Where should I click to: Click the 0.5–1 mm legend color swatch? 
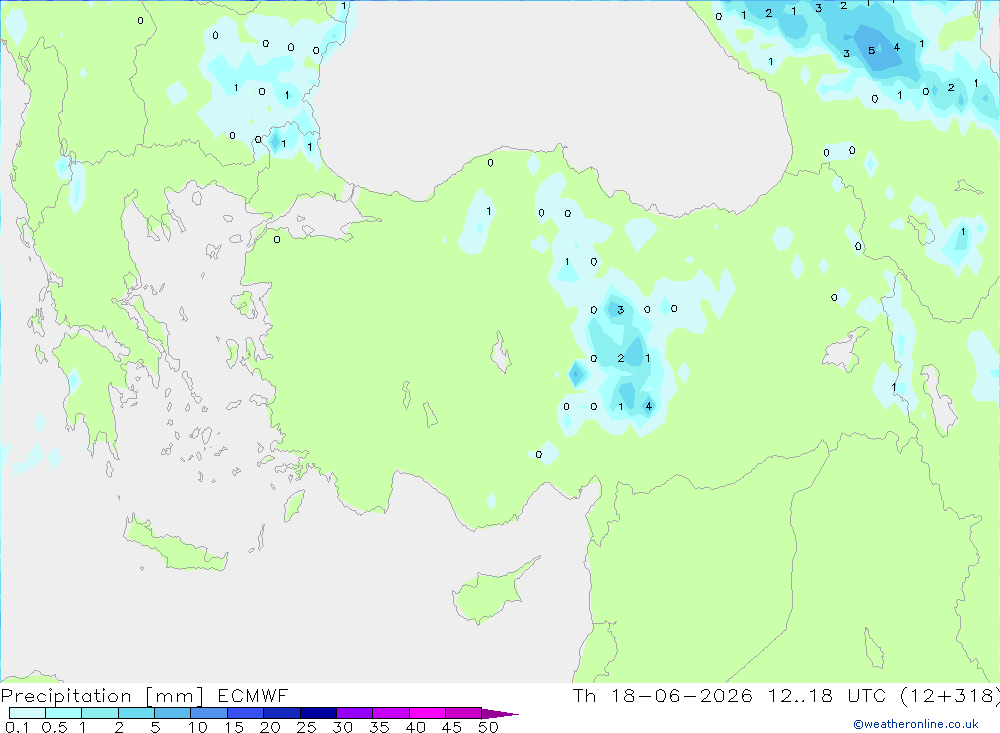64,713
